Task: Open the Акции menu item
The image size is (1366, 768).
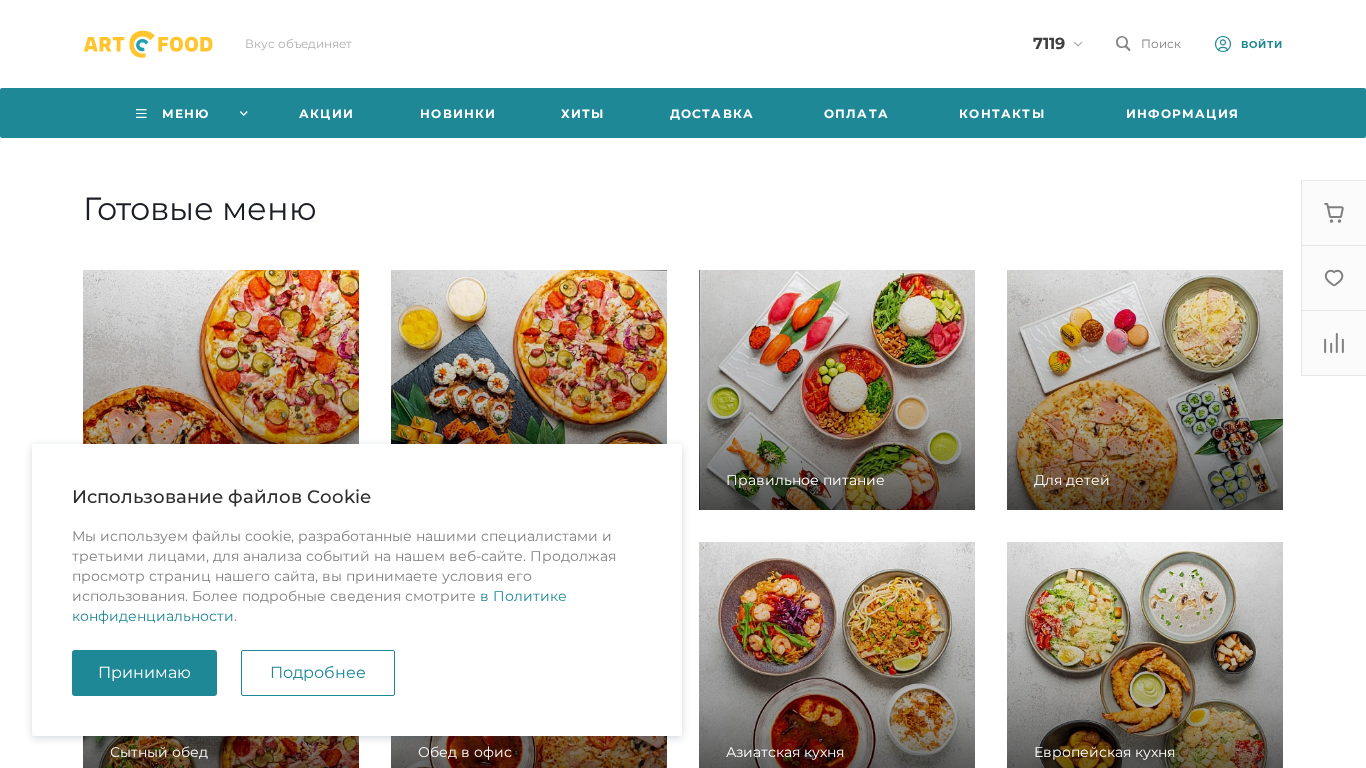Action: pyautogui.click(x=326, y=114)
